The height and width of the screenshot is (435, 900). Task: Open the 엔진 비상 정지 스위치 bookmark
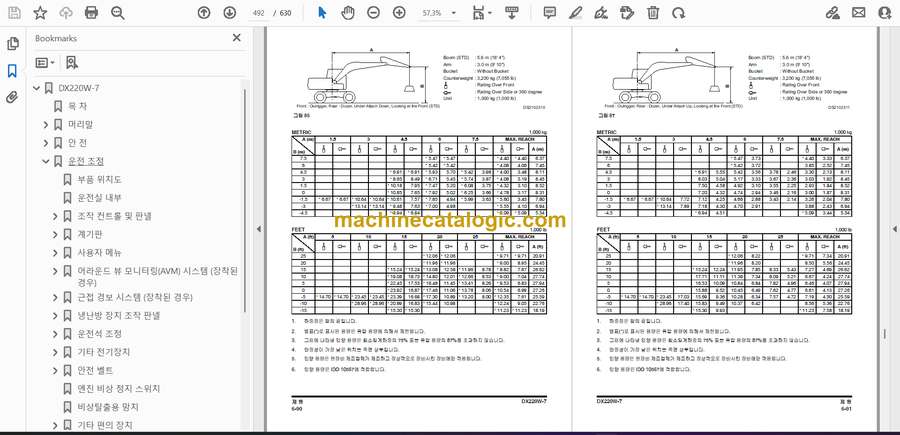[118, 389]
